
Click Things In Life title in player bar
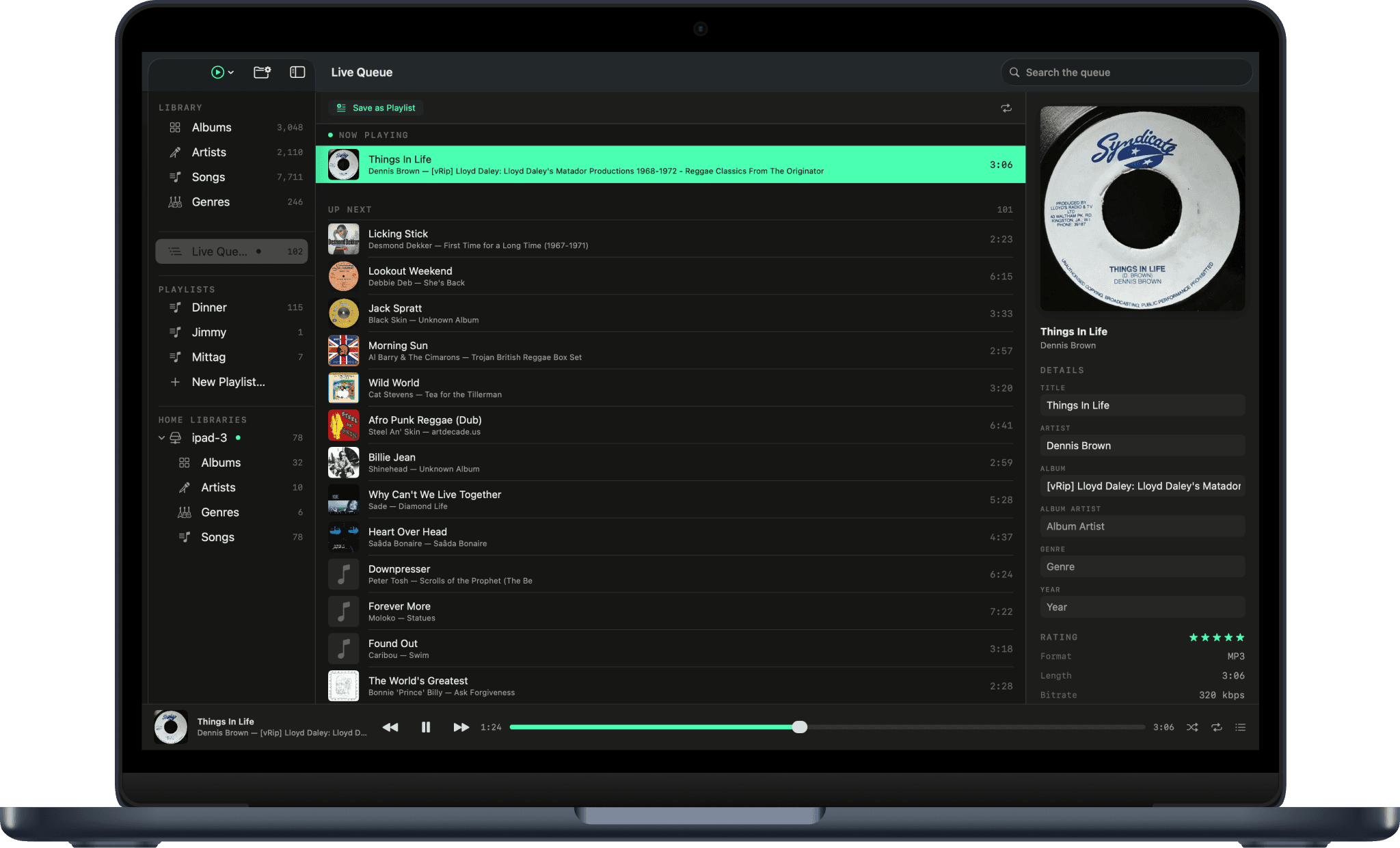click(x=226, y=722)
